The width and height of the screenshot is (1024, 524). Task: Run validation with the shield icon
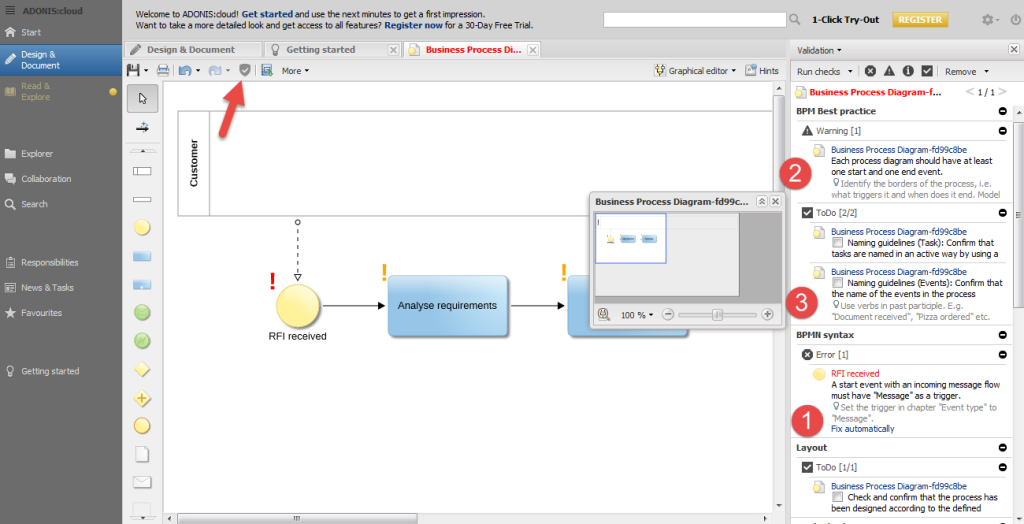245,70
